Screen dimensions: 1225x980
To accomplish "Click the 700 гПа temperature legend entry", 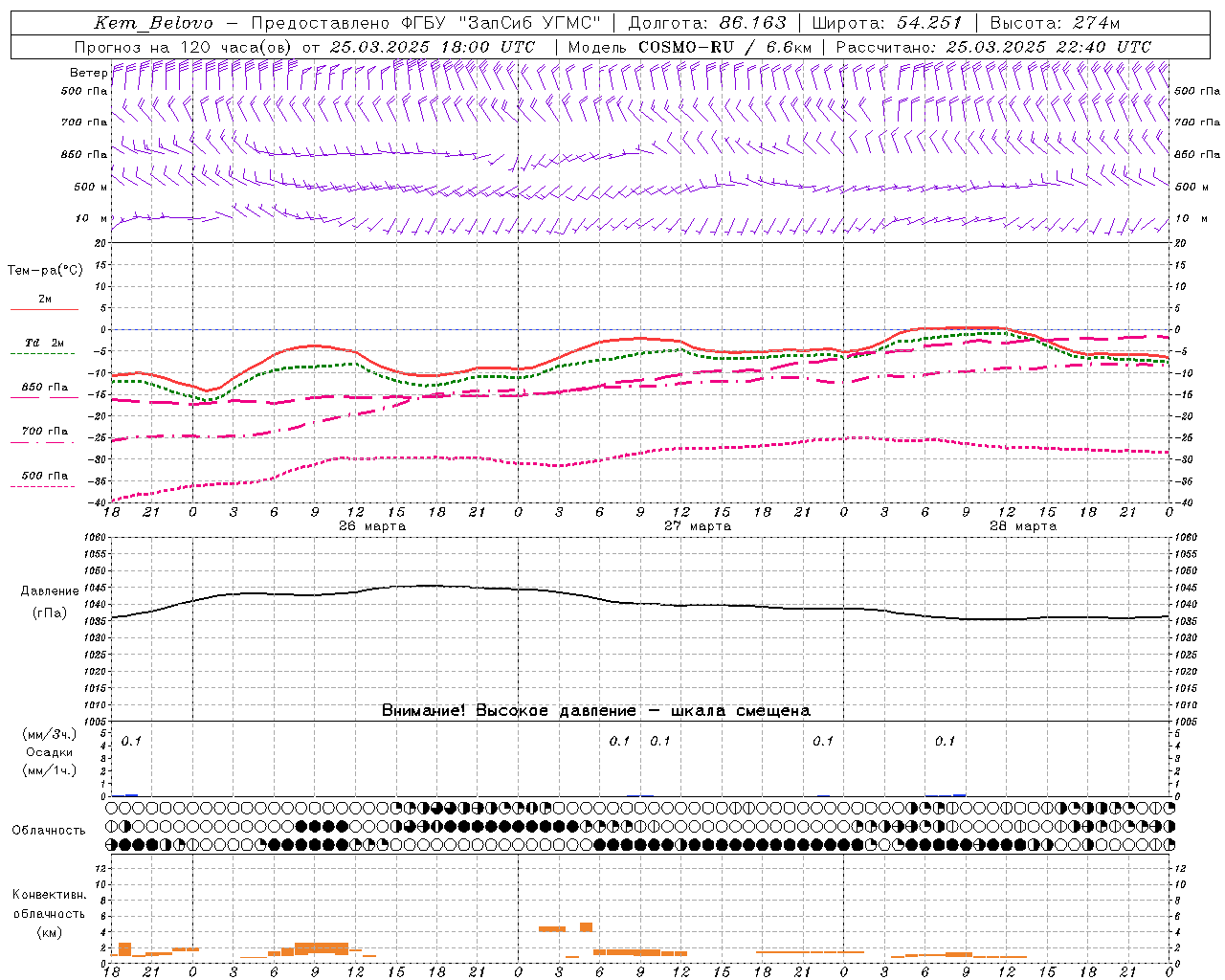I will point(44,431).
